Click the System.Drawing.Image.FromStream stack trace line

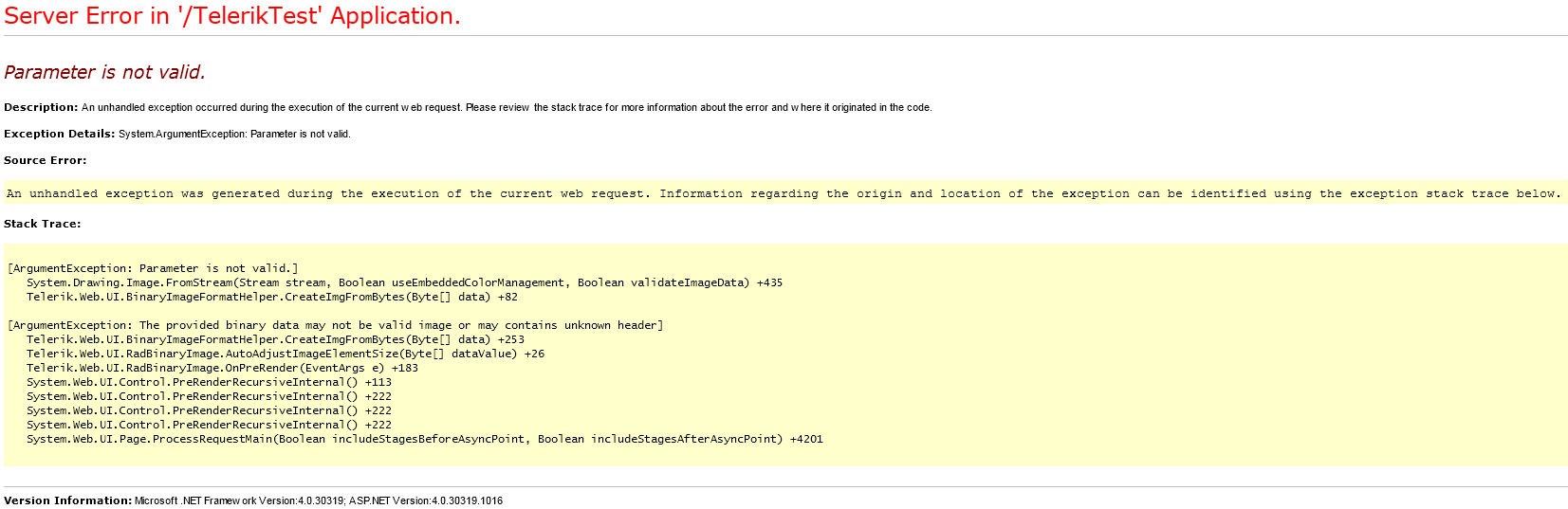pos(404,282)
